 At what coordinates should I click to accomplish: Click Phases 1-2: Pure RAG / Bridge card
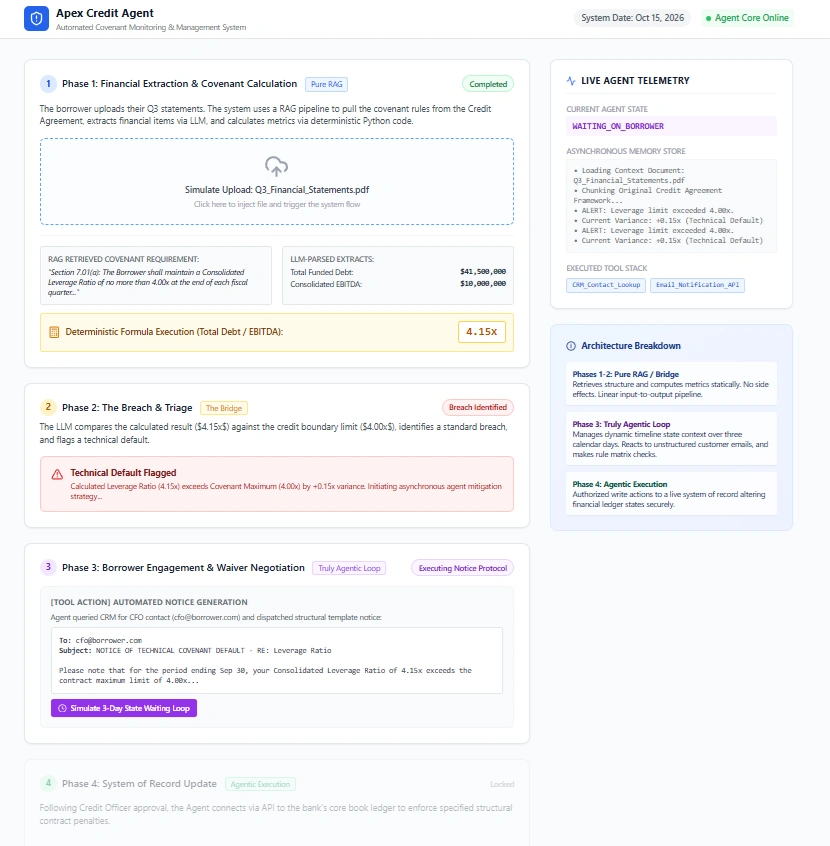(x=671, y=384)
